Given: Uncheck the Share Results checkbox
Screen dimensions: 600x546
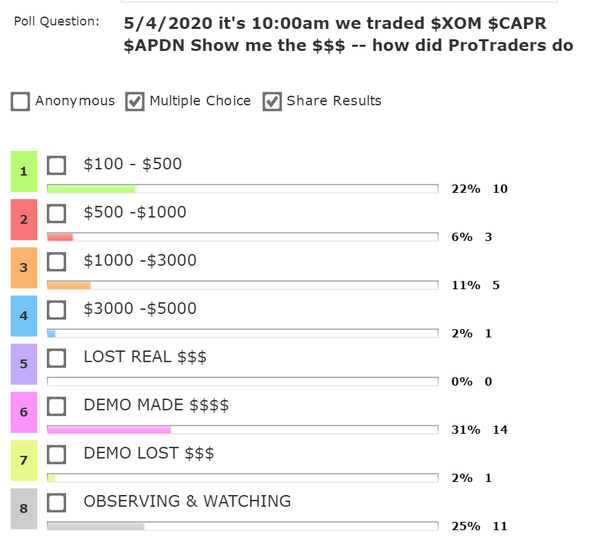Looking at the screenshot, I should [271, 101].
